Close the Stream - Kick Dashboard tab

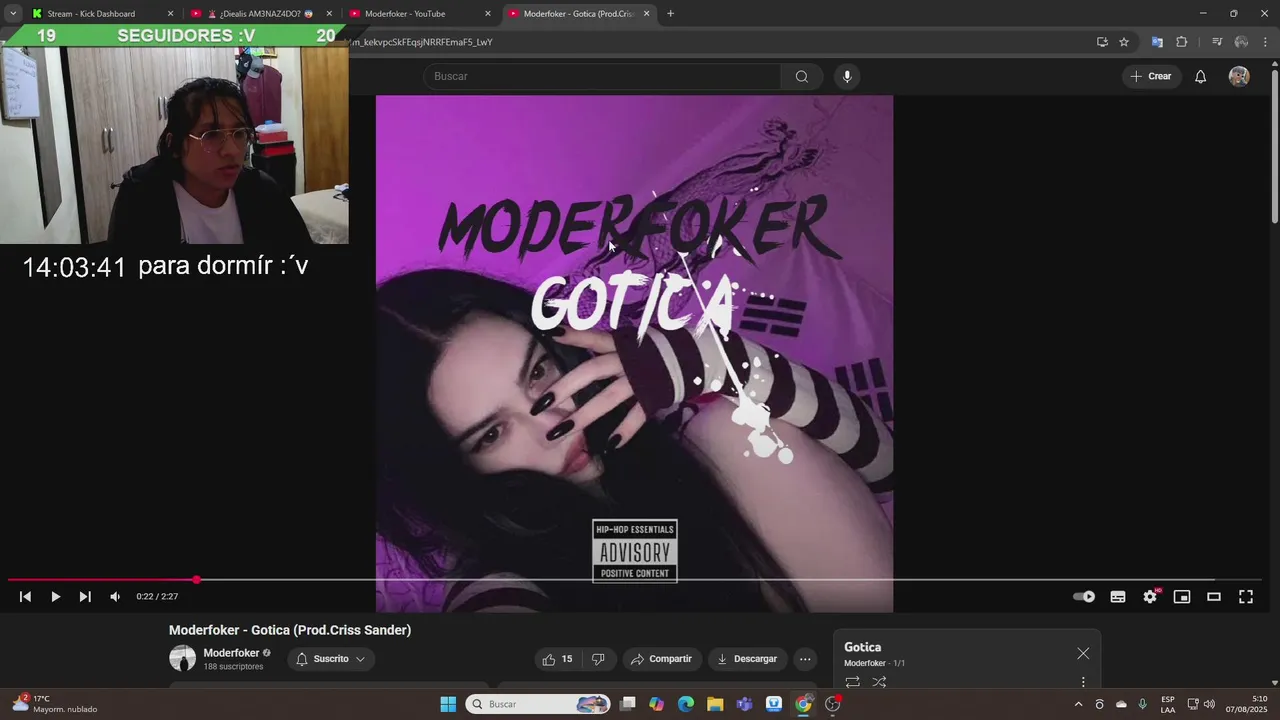(x=170, y=14)
